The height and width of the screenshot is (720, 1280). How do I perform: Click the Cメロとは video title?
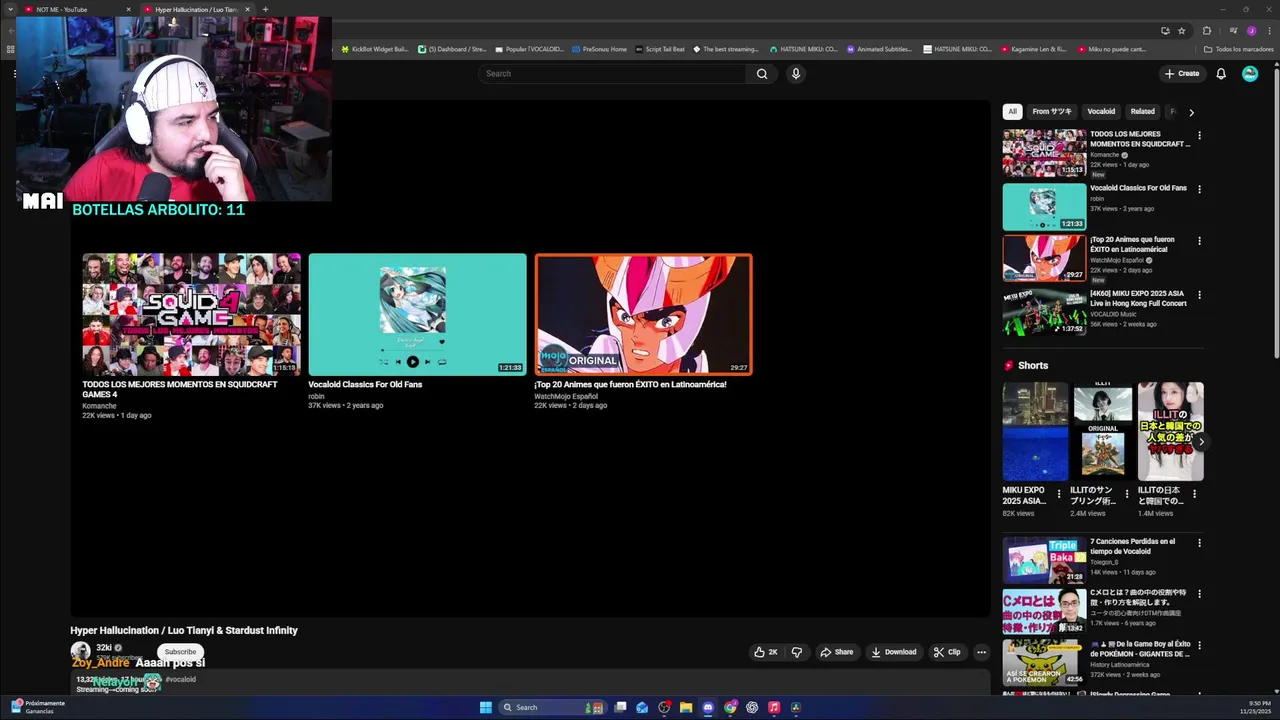coord(1136,597)
